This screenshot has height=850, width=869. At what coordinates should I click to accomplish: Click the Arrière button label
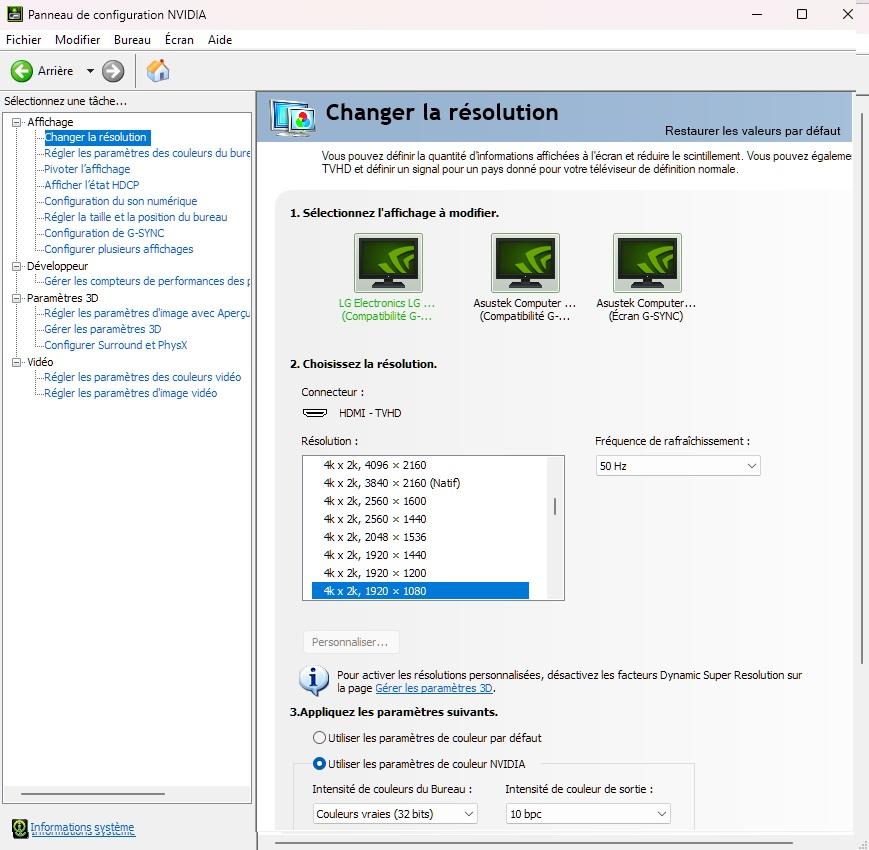(x=55, y=71)
